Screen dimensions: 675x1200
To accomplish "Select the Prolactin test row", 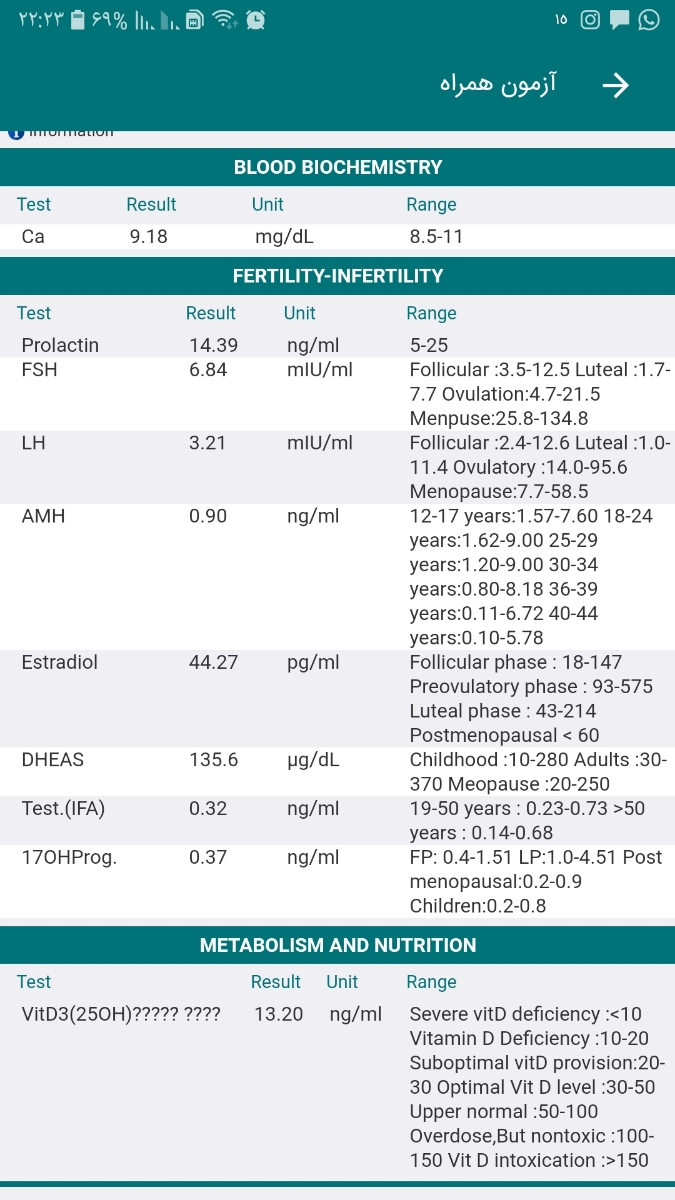I will [x=337, y=345].
